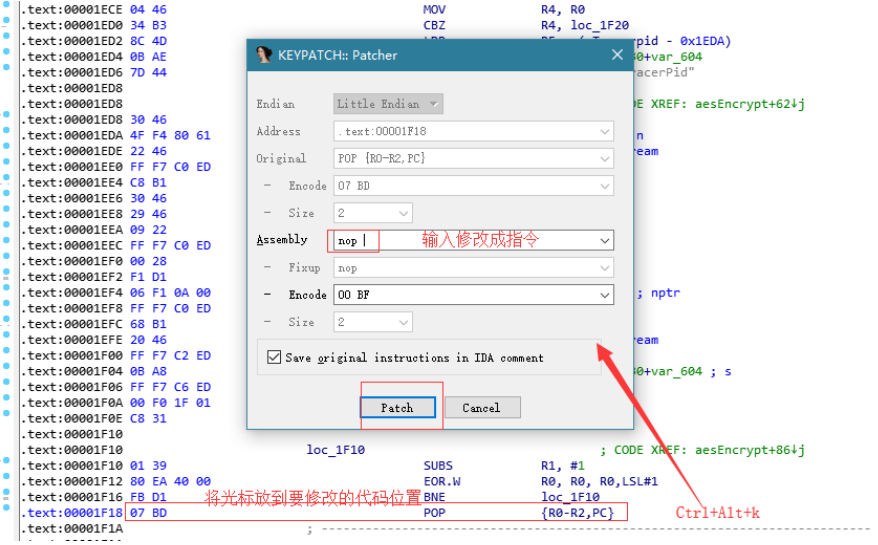878x545 pixels.
Task: Click the {R0-R2,PC} operand
Action: pos(577,513)
